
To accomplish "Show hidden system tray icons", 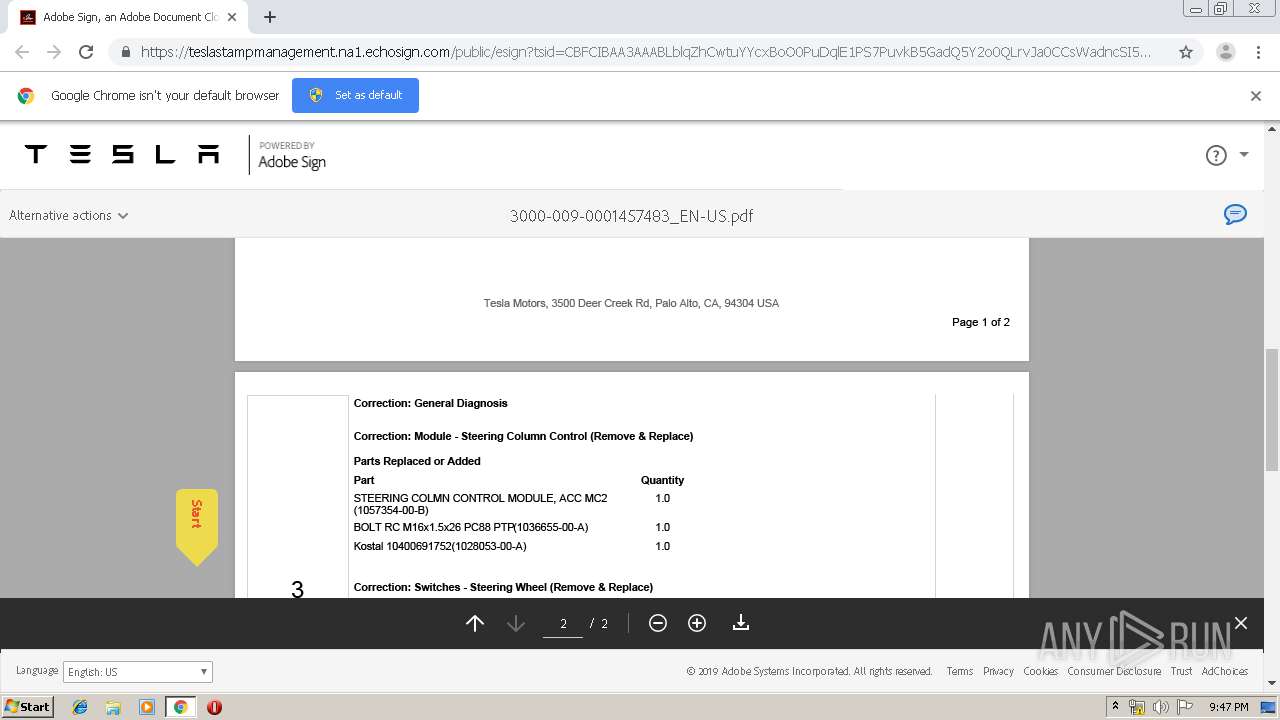I will pyautogui.click(x=1116, y=707).
